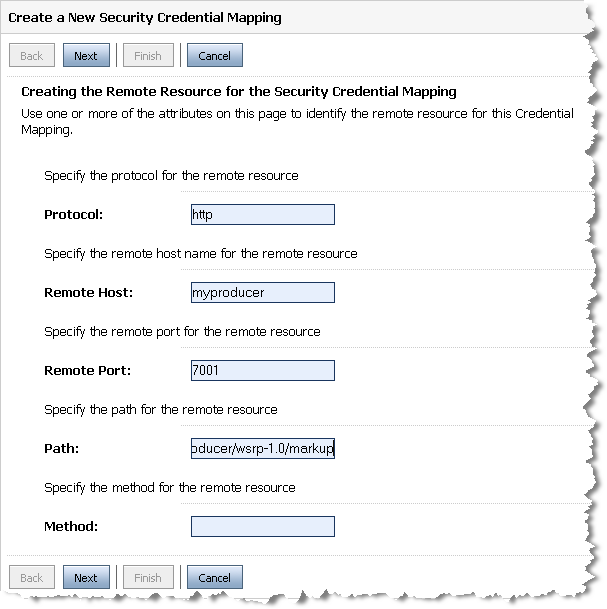Click into the Path text field

[x=263, y=449]
